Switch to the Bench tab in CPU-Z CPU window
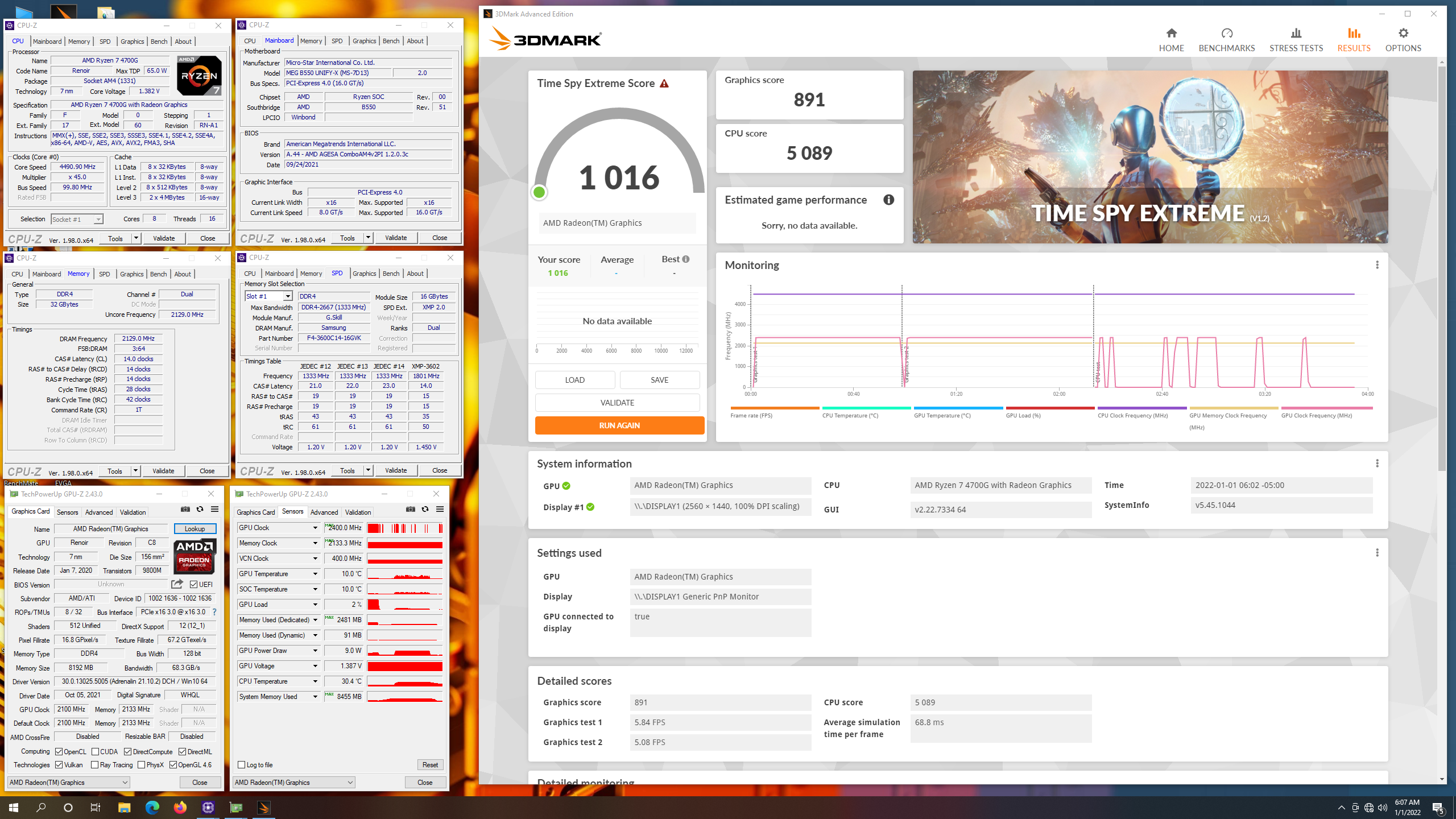1456x819 pixels. (x=159, y=42)
